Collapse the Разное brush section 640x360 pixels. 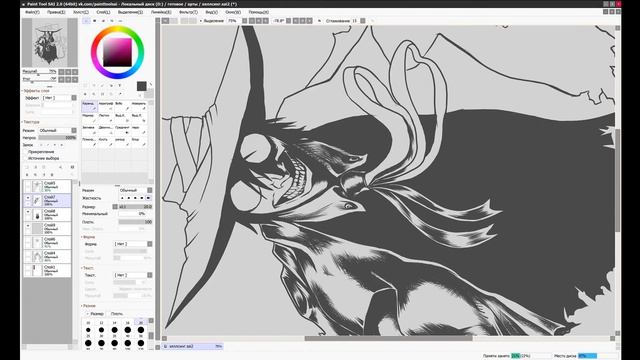[88, 306]
